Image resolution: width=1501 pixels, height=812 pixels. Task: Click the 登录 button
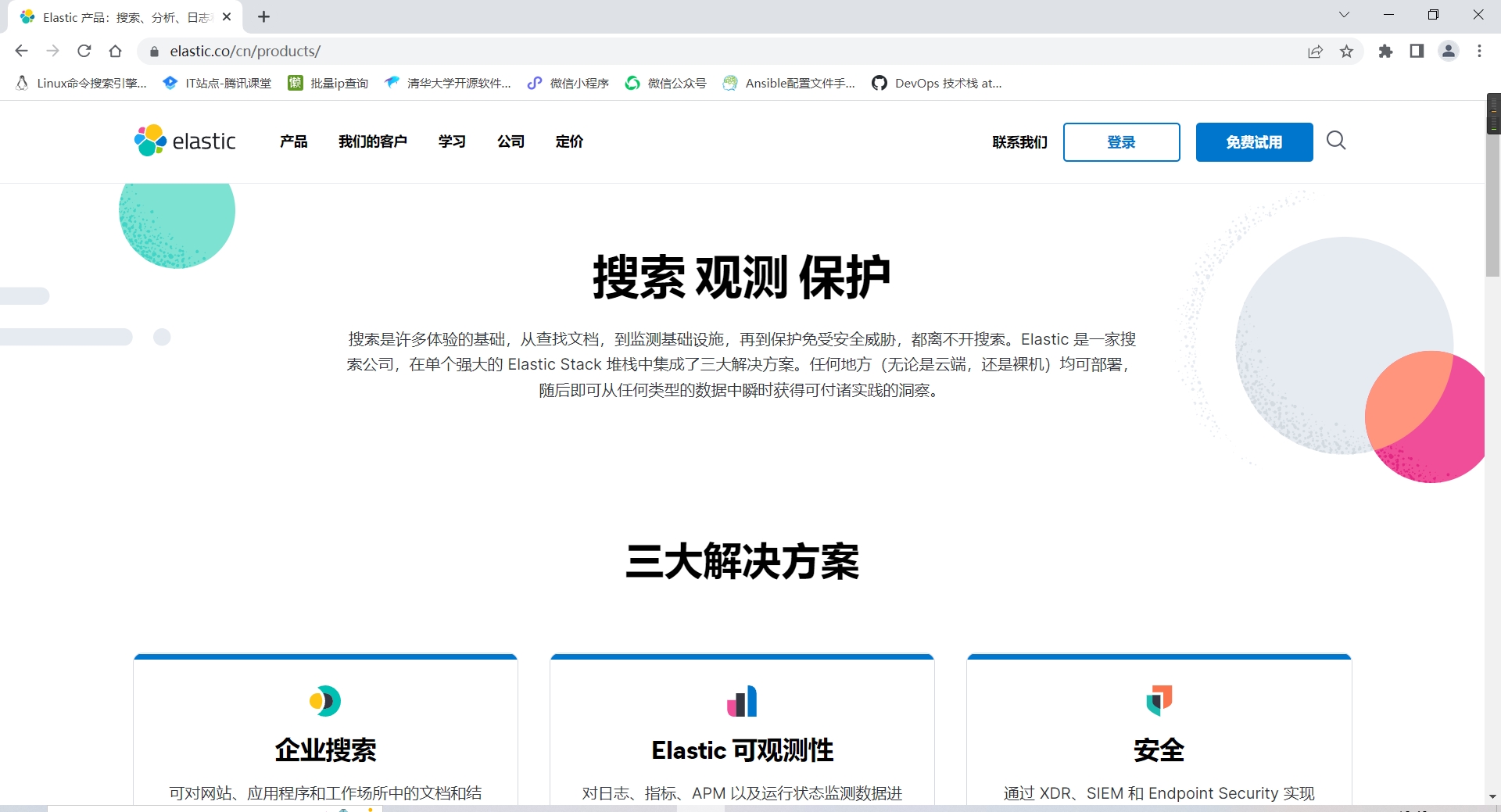pos(1121,142)
